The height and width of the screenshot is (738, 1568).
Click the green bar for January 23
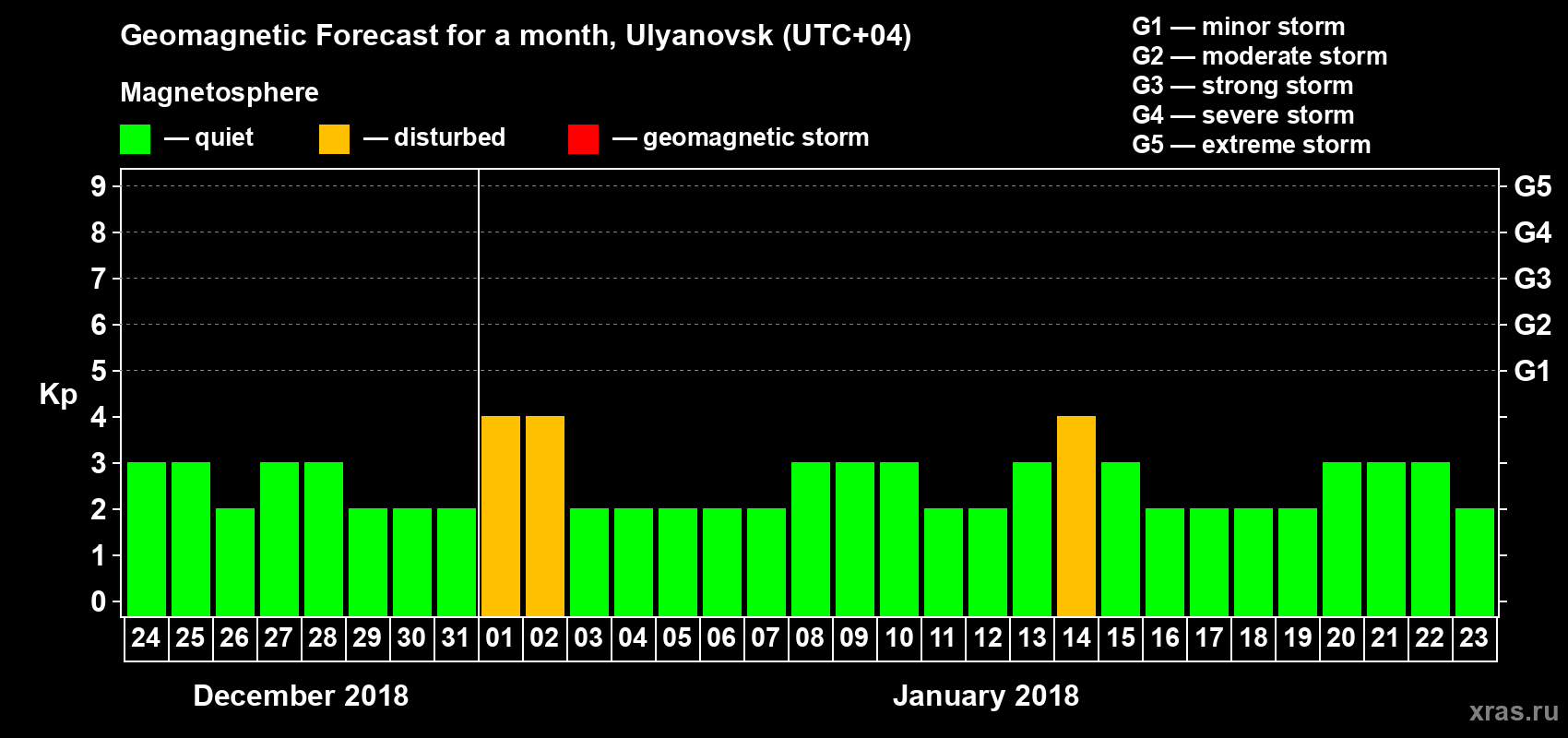[1475, 562]
